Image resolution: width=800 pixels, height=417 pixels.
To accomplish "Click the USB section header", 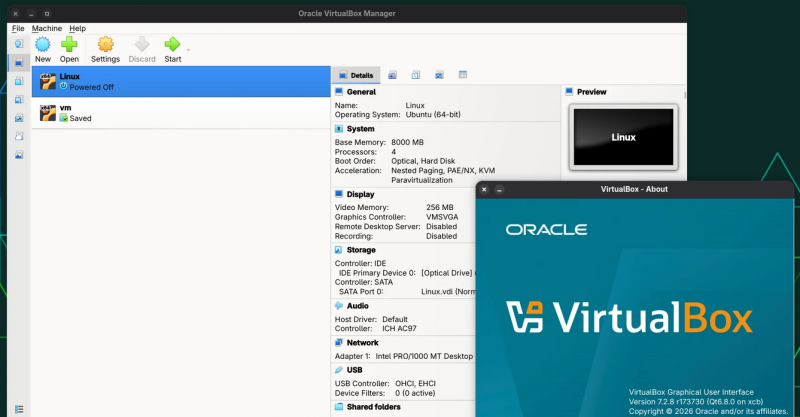I will 354,370.
